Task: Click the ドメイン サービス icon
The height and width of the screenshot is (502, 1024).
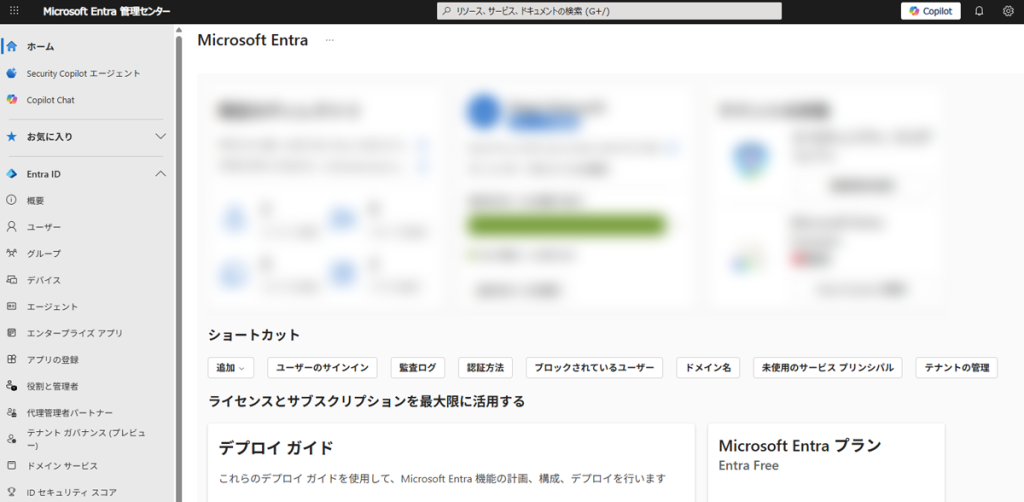Action: coord(12,465)
